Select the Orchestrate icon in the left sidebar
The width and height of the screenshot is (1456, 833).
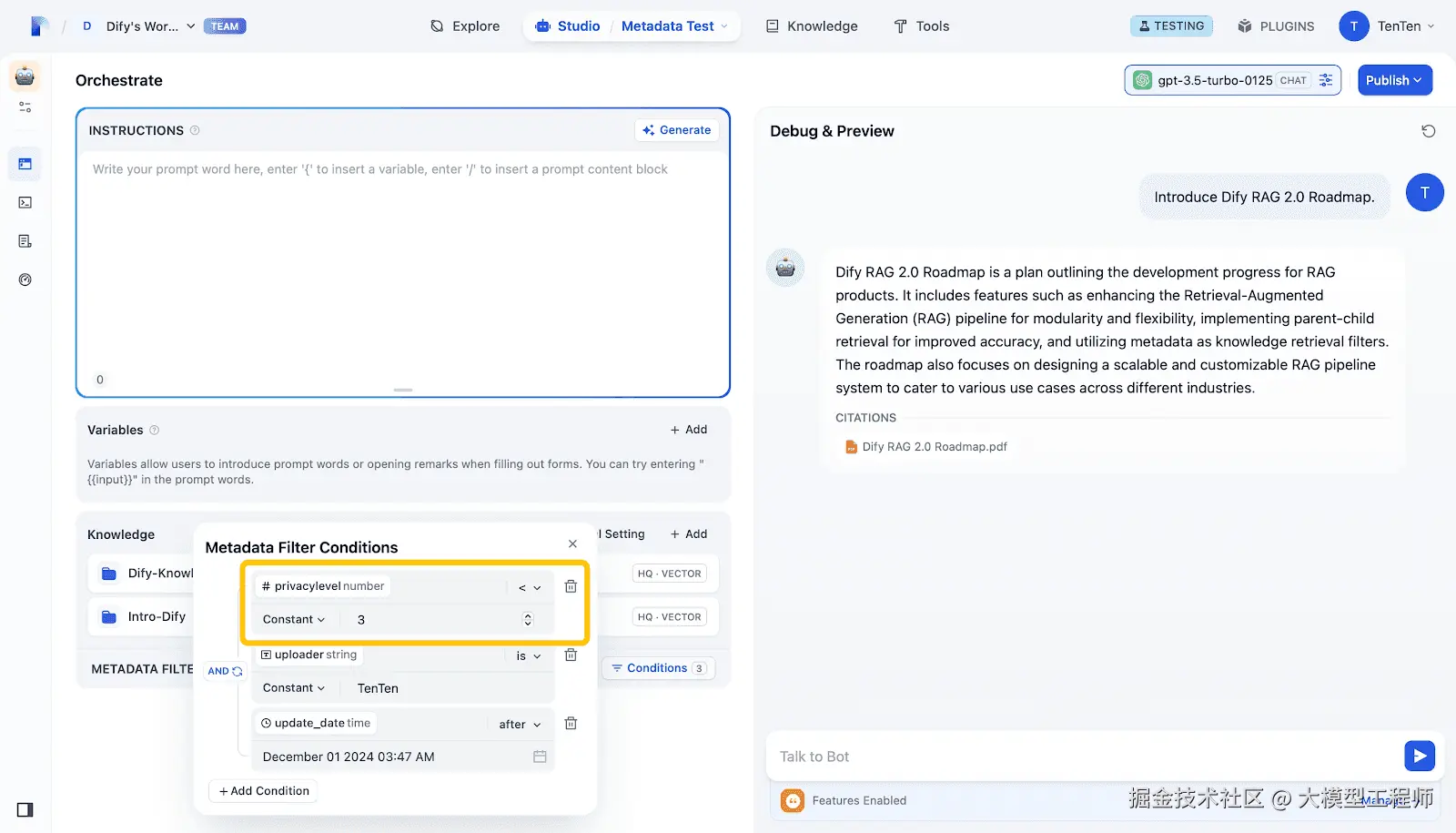(x=25, y=165)
